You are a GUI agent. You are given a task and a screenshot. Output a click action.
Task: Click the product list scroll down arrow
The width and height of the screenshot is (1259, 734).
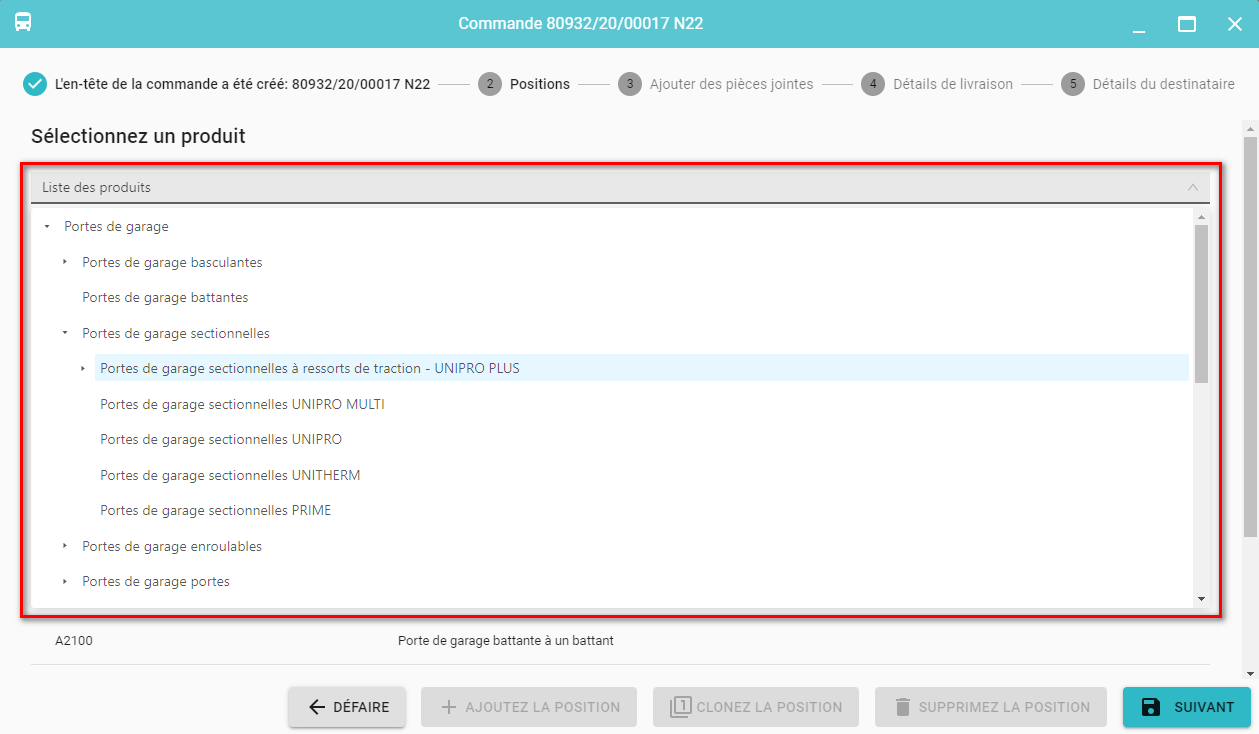[1201, 599]
